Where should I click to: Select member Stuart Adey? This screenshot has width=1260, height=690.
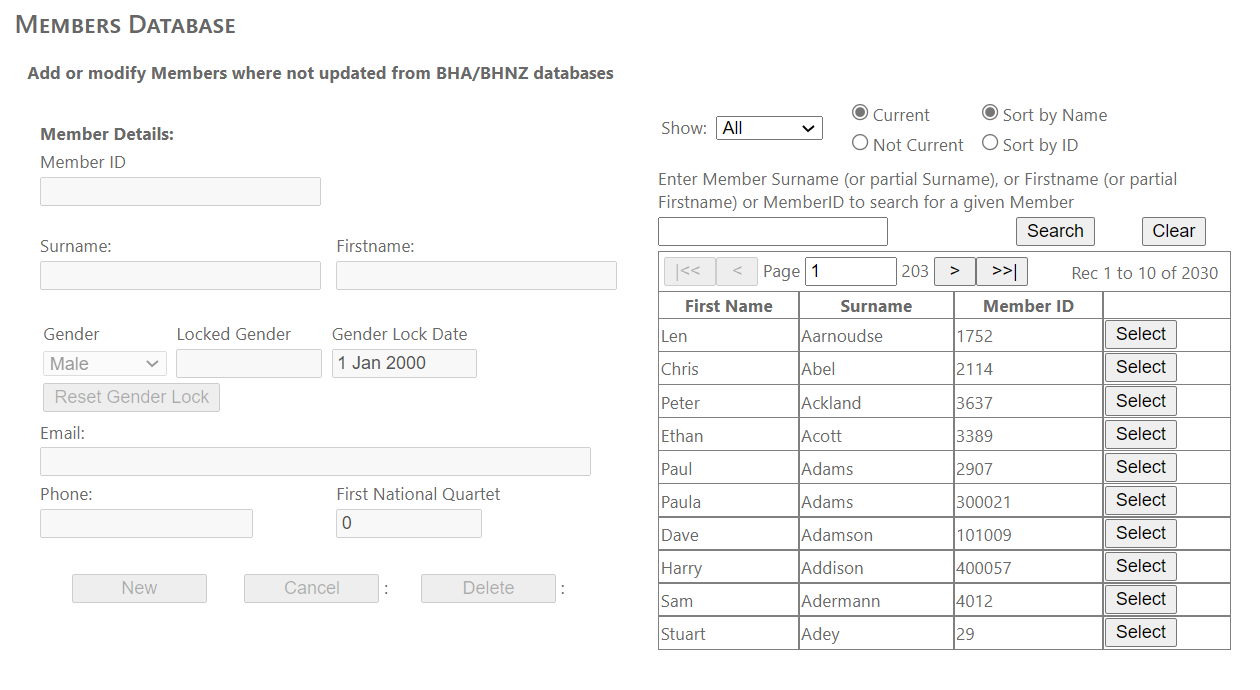coord(1140,632)
